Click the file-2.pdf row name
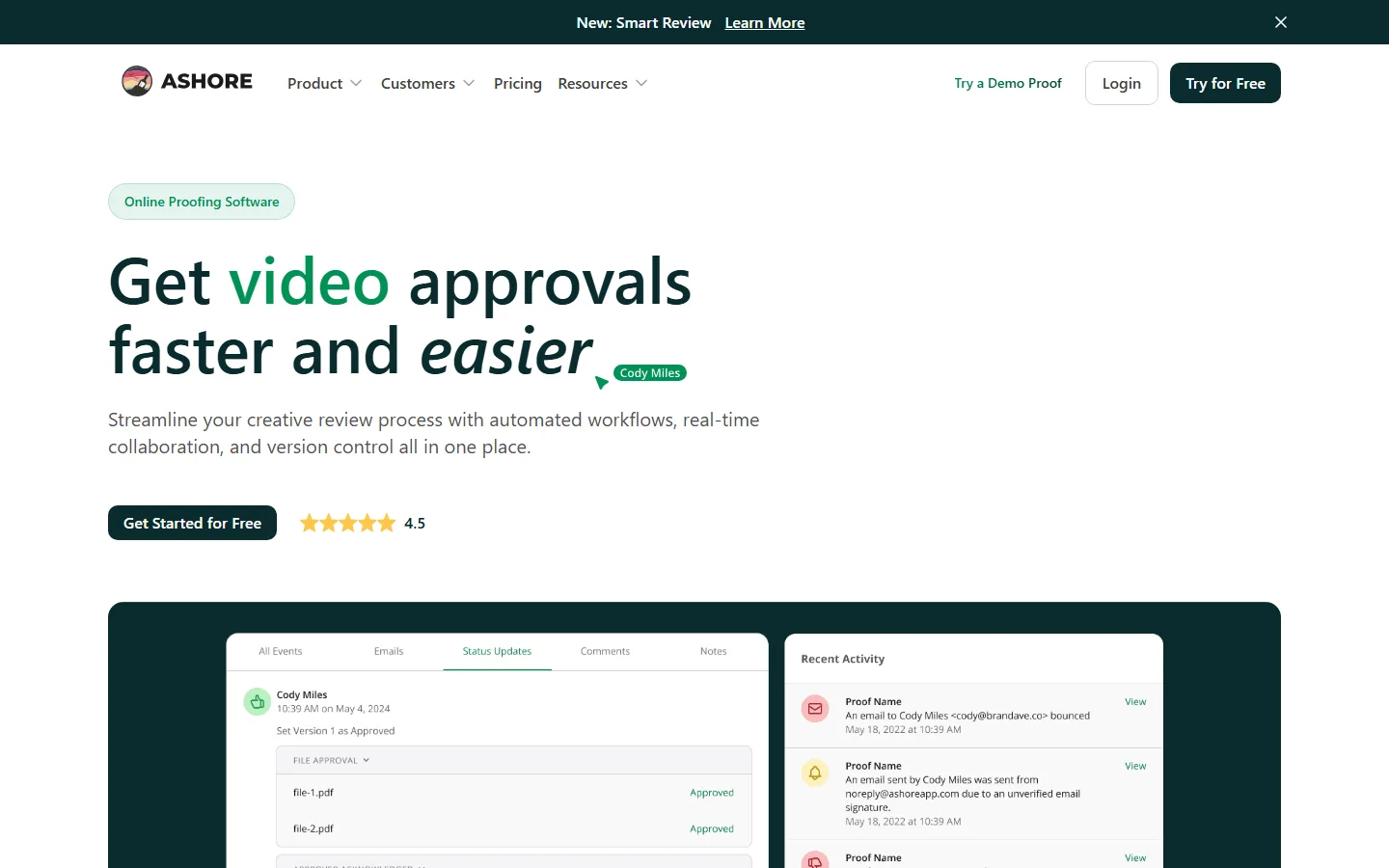The width and height of the screenshot is (1389, 868). pyautogui.click(x=313, y=828)
